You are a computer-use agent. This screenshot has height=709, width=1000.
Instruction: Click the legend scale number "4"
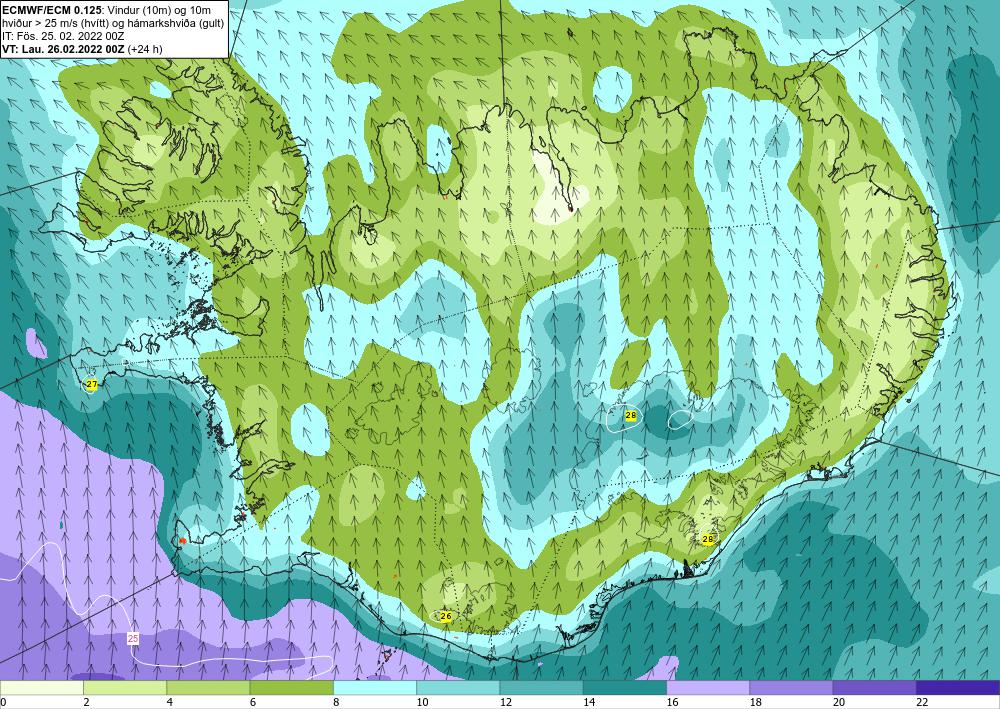[x=169, y=702]
